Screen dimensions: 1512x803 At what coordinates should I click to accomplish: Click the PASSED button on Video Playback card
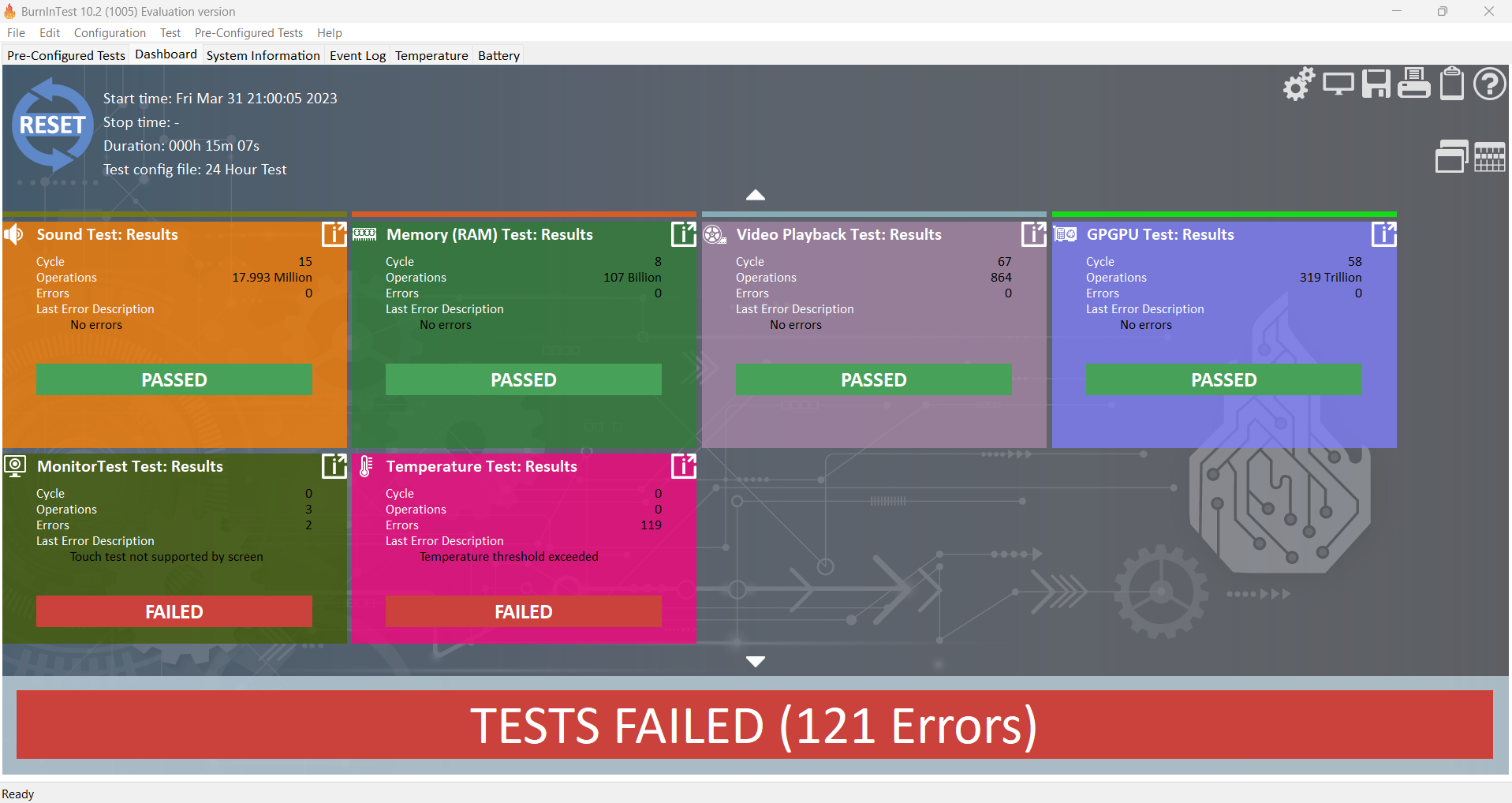(874, 379)
